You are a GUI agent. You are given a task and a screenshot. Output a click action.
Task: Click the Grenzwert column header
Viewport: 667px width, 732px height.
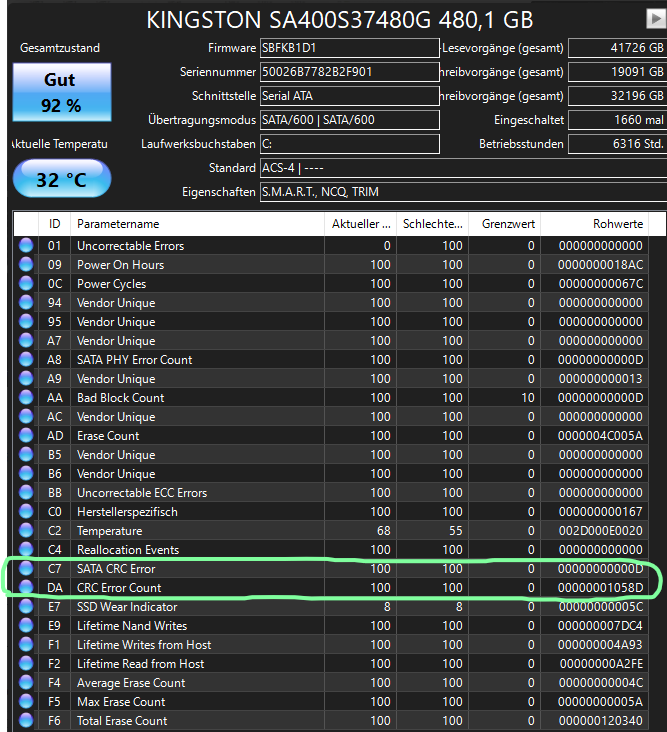pyautogui.click(x=505, y=224)
